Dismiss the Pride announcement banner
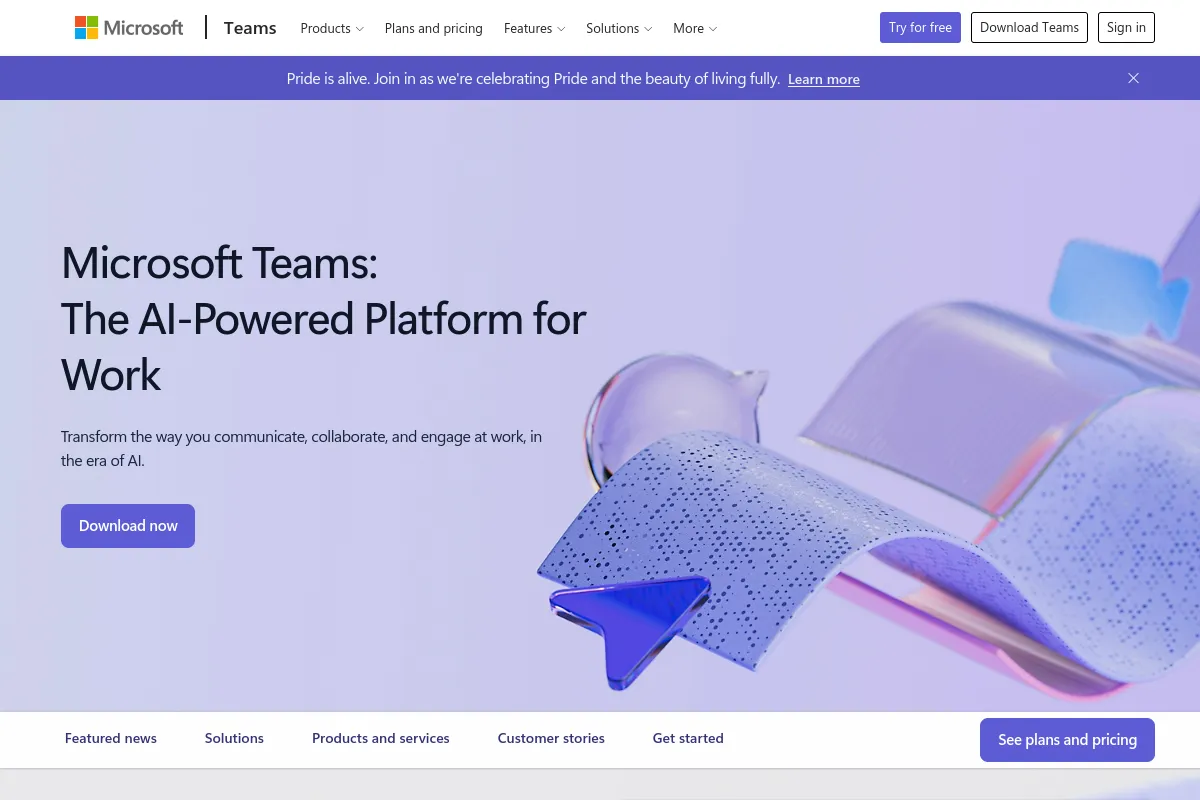The image size is (1200, 800). 1133,78
